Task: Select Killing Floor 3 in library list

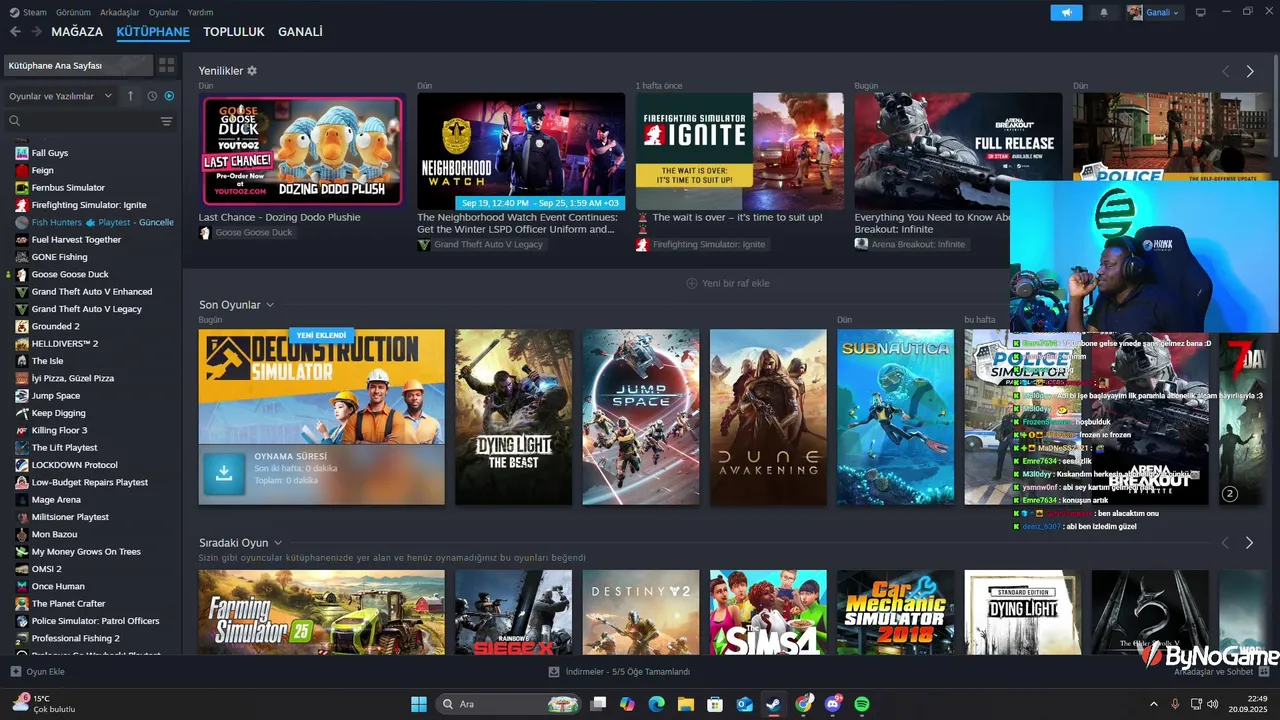Action: click(x=60, y=430)
